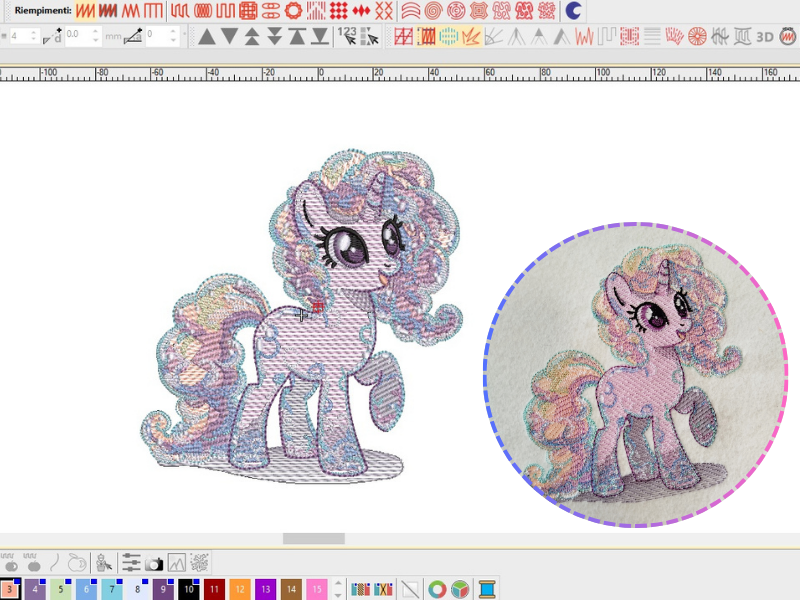The height and width of the screenshot is (600, 800).
Task: Select the cross-stitch XX fill icon
Action: pos(384,10)
